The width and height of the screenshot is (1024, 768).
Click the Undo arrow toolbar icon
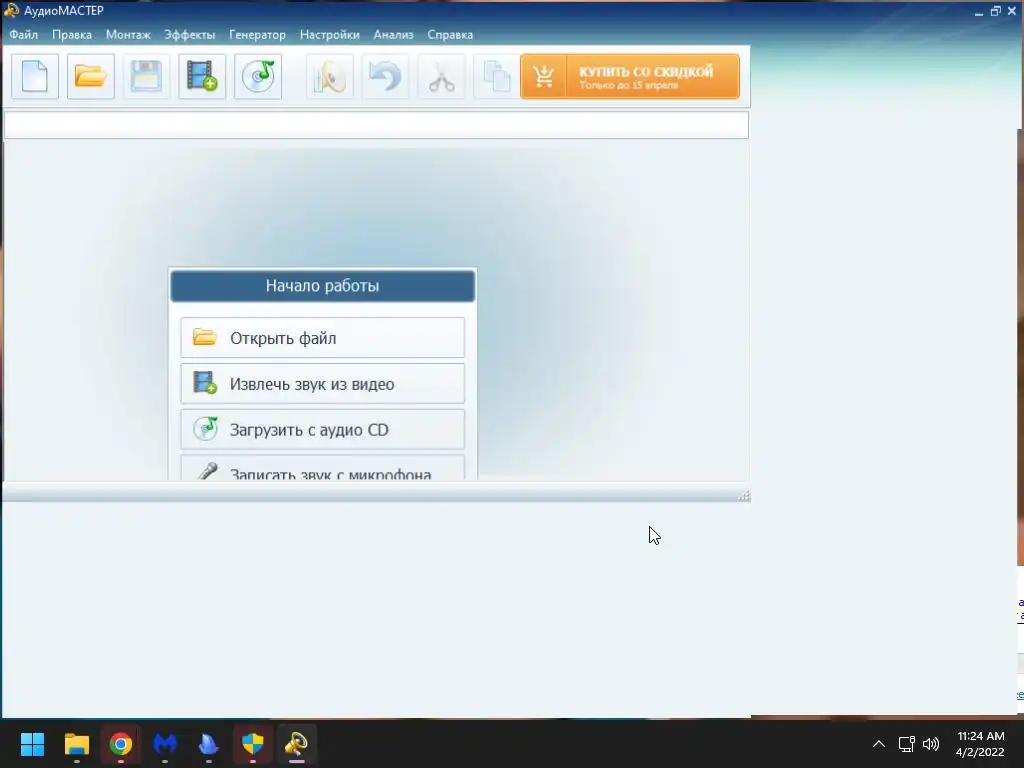(385, 76)
